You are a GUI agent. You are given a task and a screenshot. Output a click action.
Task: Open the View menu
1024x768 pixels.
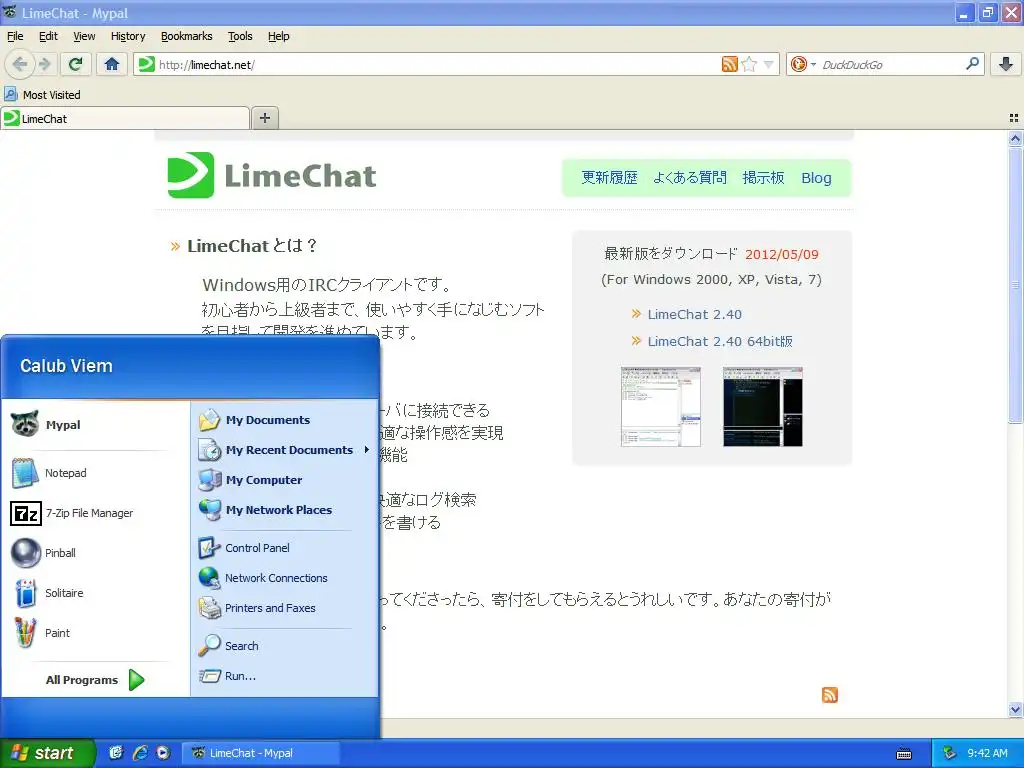[84, 36]
